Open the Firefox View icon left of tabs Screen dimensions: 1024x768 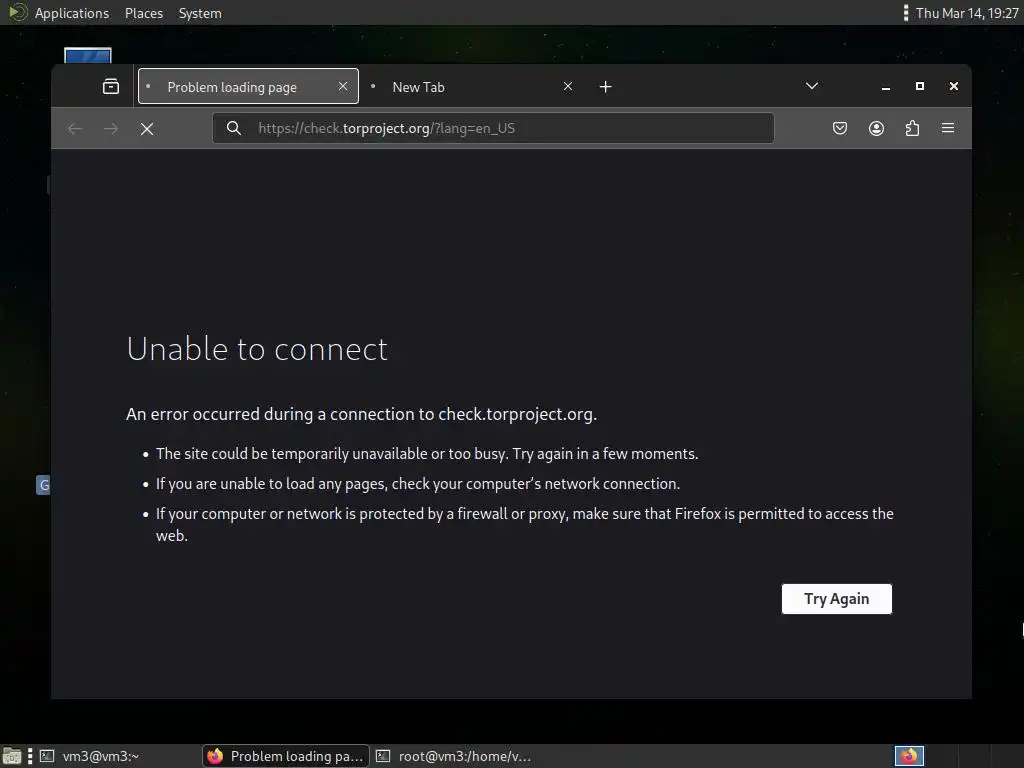tap(111, 86)
